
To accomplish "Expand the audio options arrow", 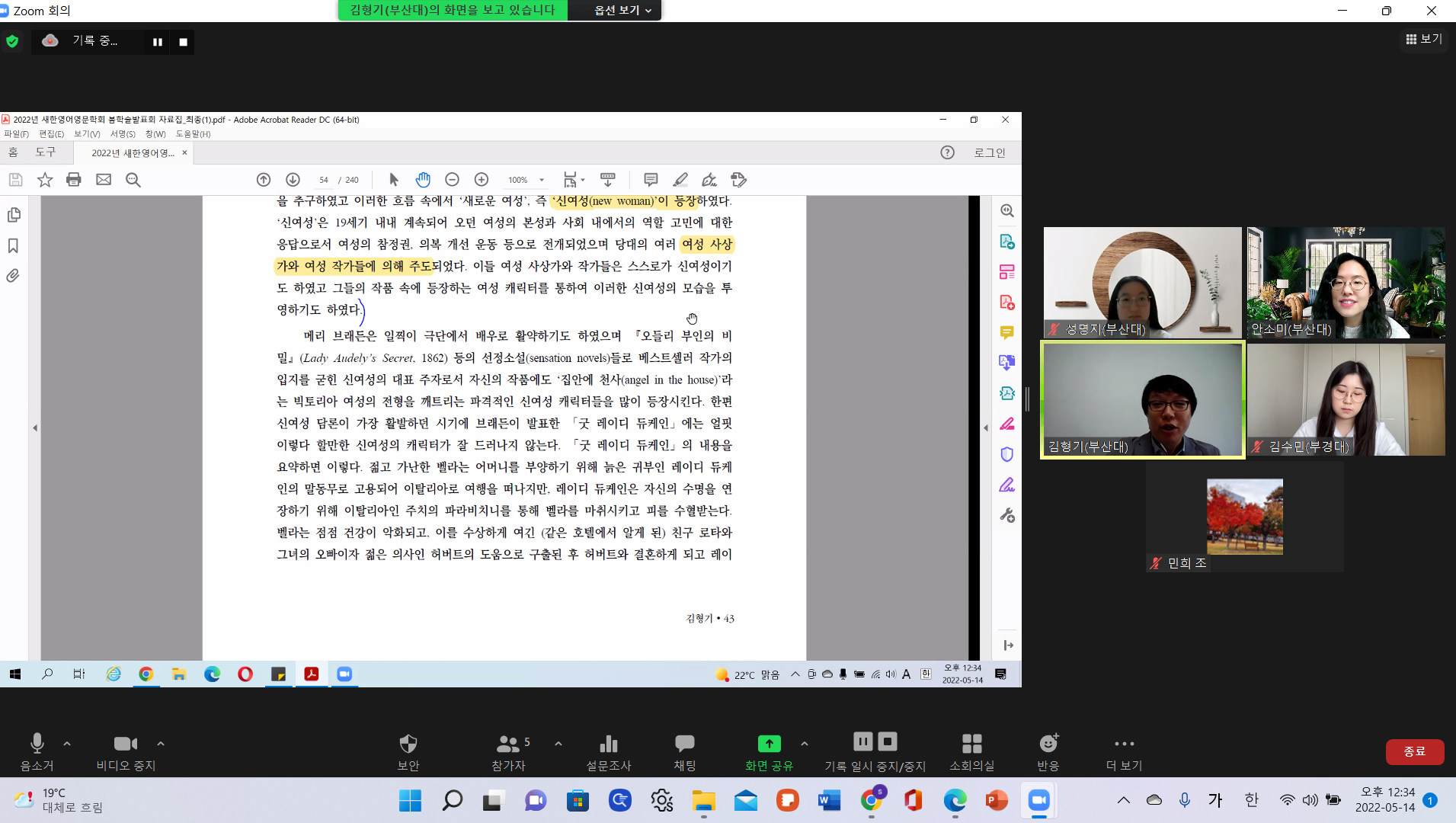I will (x=67, y=744).
